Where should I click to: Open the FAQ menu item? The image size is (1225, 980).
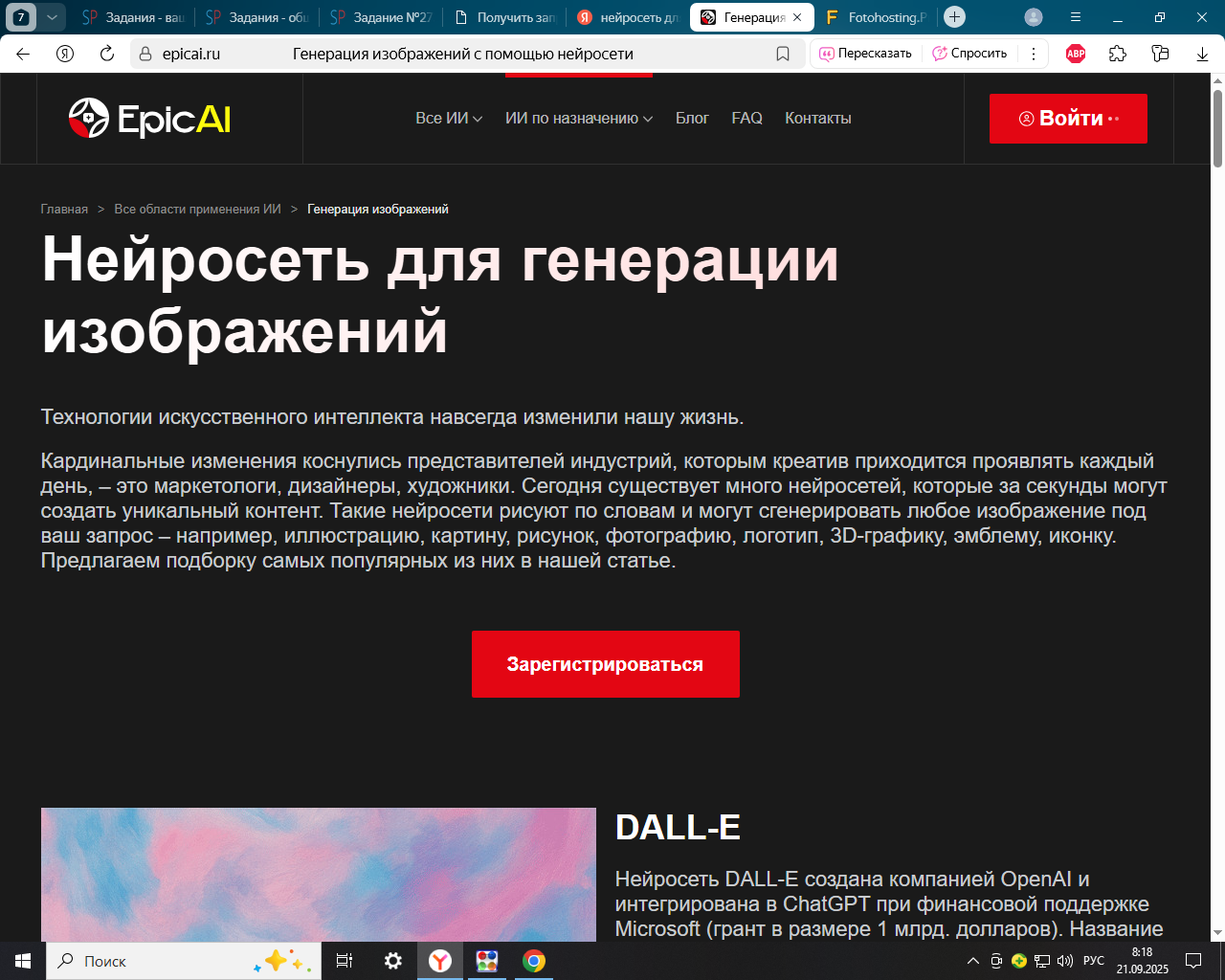click(747, 118)
